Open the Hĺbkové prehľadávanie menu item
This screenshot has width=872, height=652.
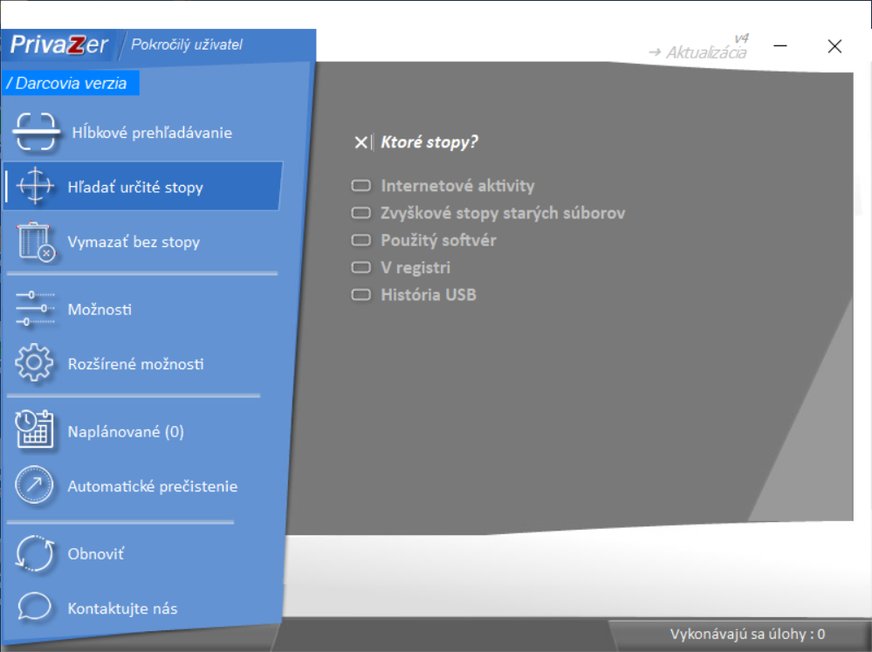(x=152, y=132)
